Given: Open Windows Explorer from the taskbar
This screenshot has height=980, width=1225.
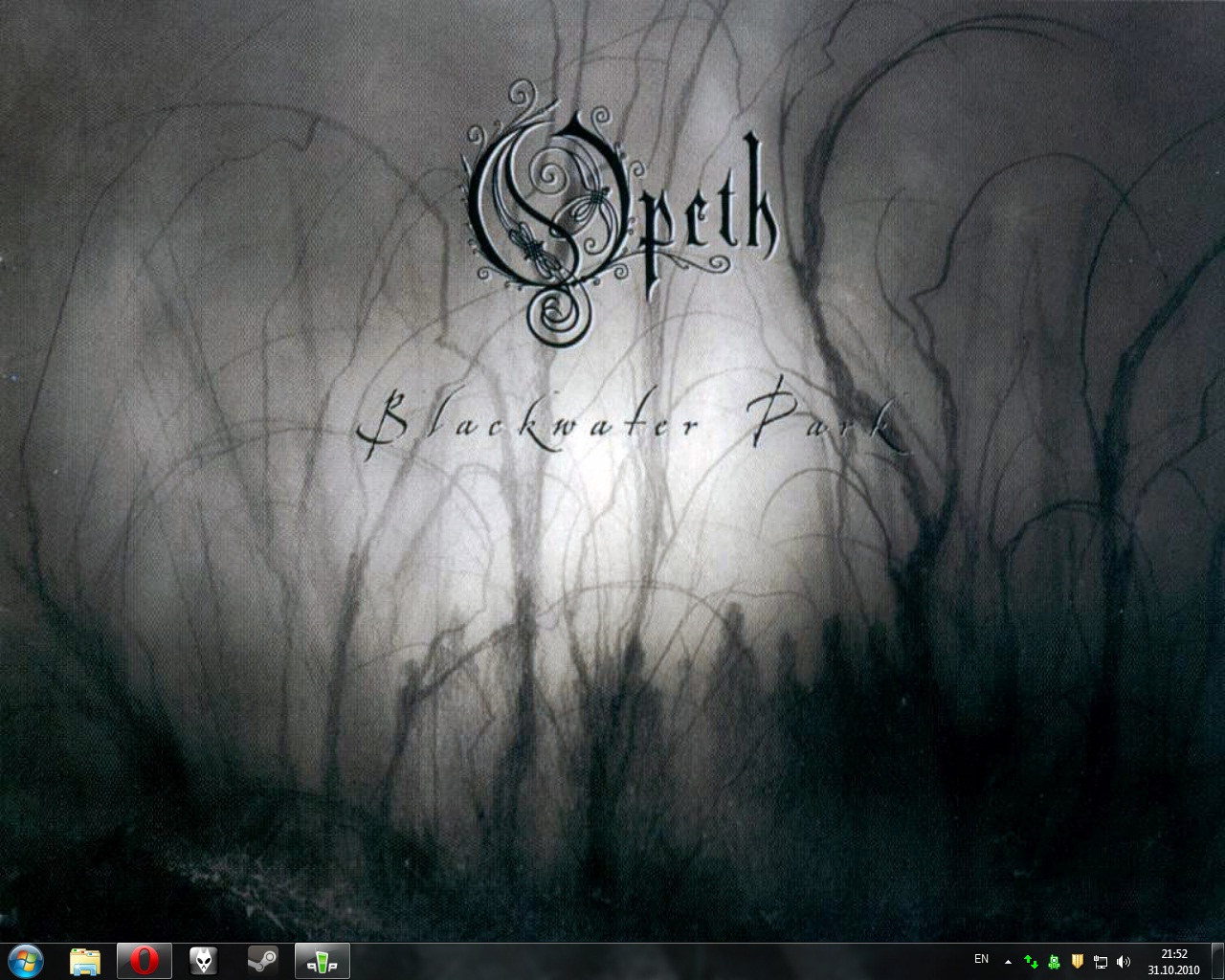Looking at the screenshot, I should click(x=85, y=961).
